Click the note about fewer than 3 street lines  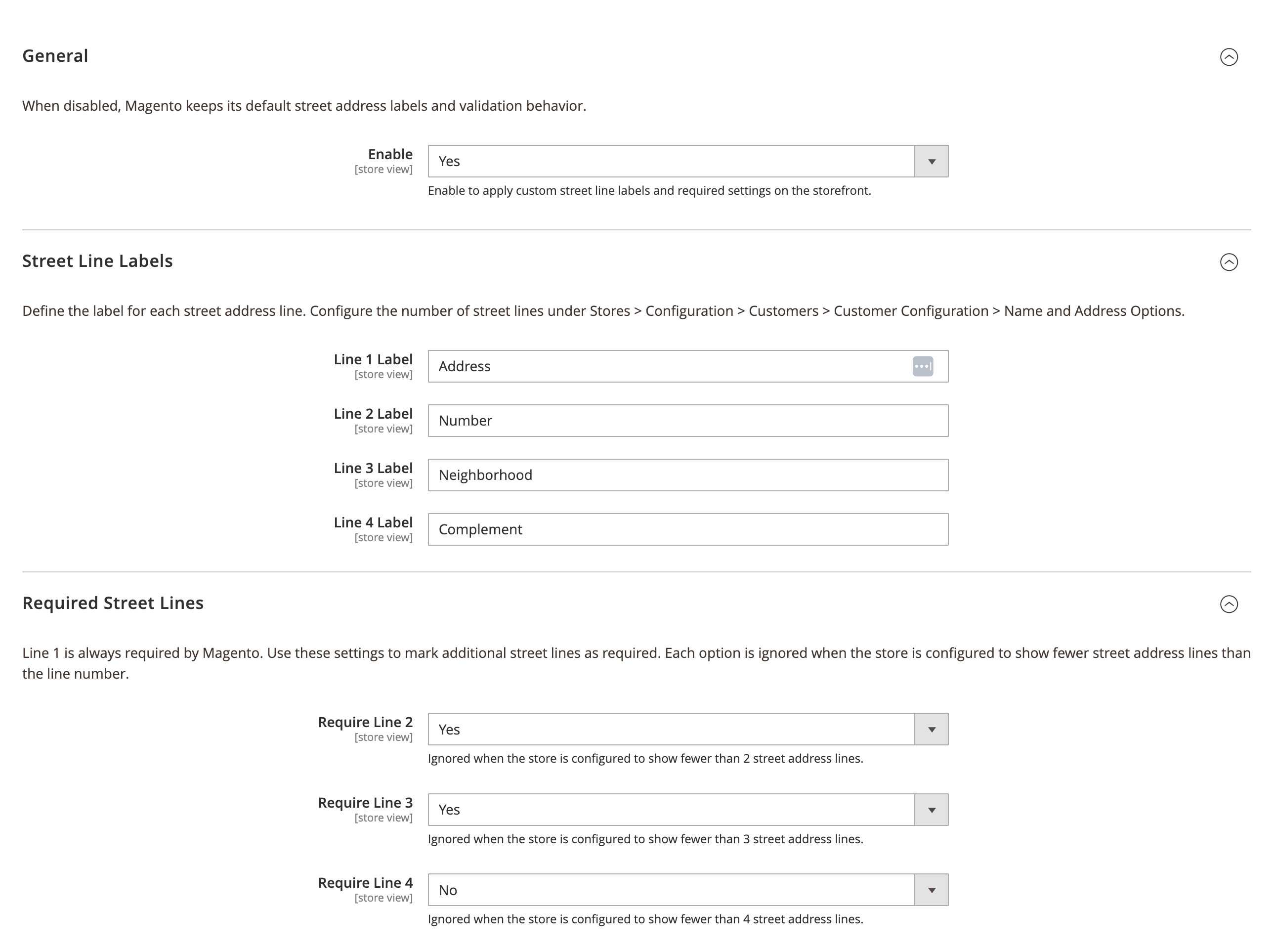click(x=645, y=838)
